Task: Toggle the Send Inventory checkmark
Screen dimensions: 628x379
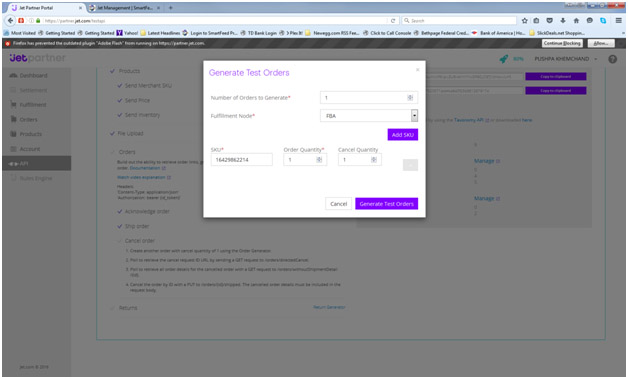Action: 120,115
